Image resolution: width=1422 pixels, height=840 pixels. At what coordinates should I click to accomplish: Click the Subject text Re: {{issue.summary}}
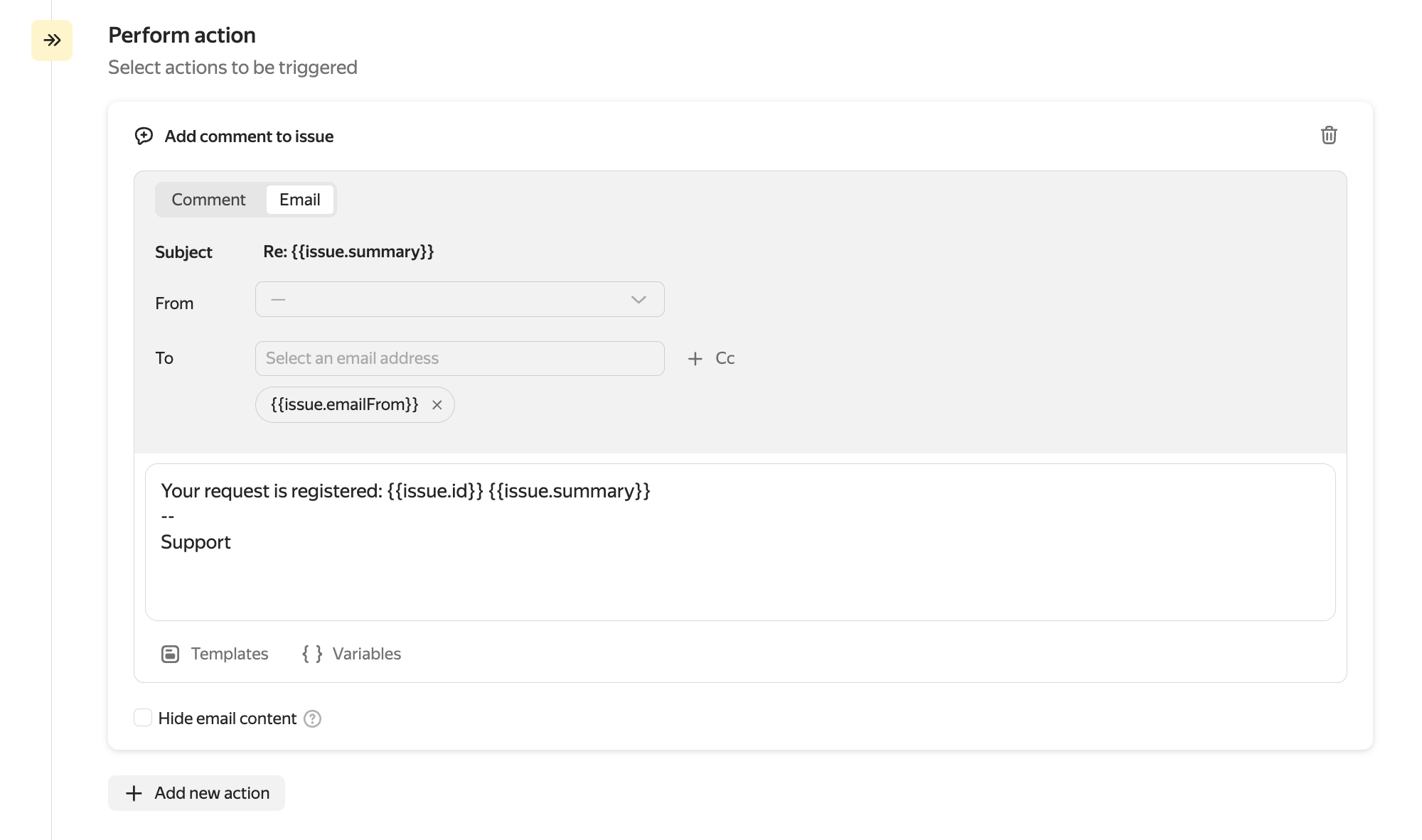coord(348,252)
